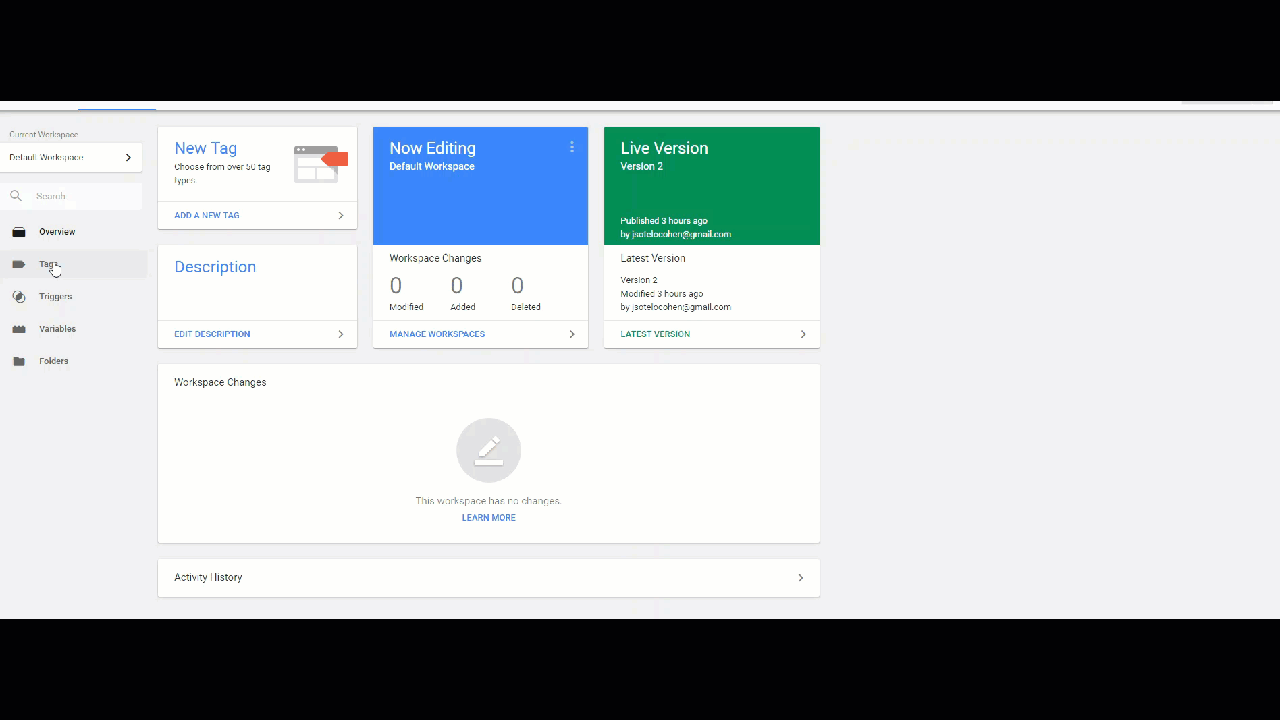Click the LEARN MORE link under Workspace Changes
1280x720 pixels.
click(x=489, y=517)
